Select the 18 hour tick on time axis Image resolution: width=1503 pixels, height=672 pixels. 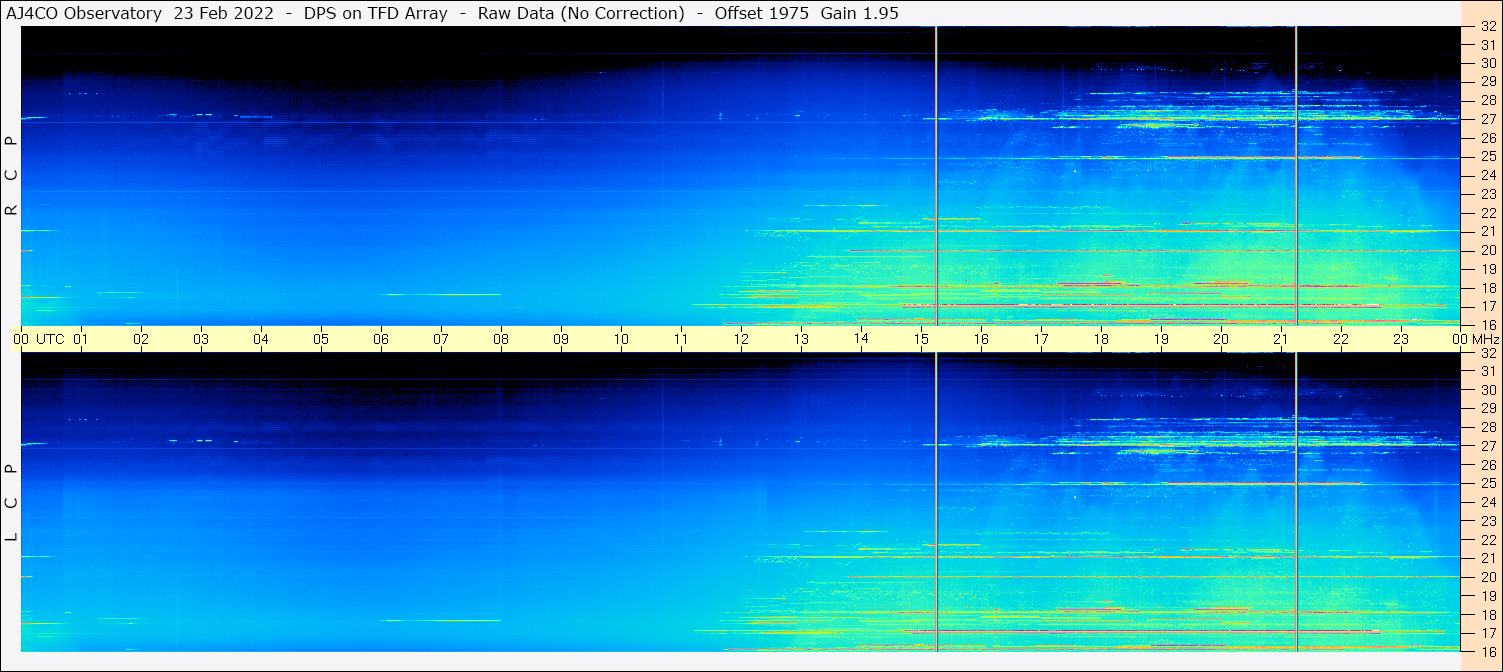(1101, 339)
